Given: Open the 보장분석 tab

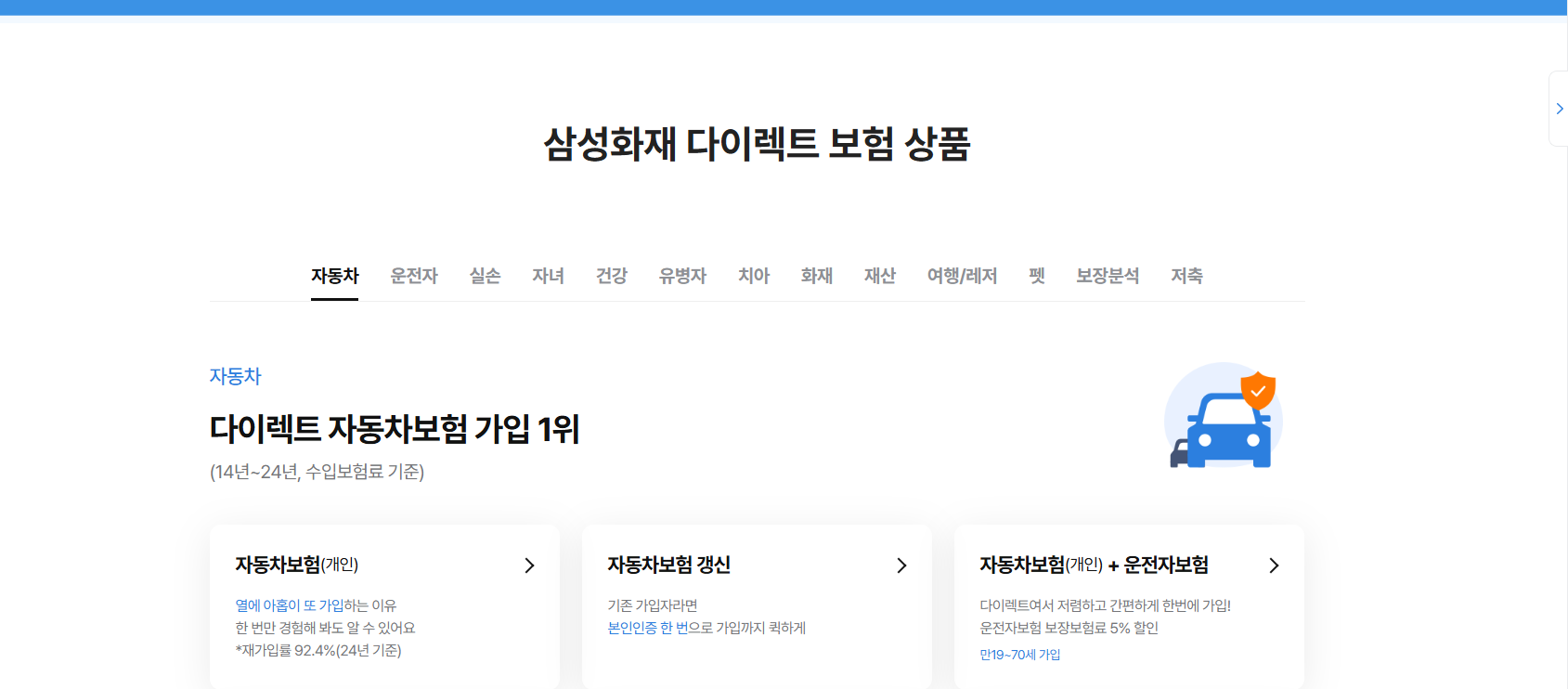Looking at the screenshot, I should (x=1108, y=276).
